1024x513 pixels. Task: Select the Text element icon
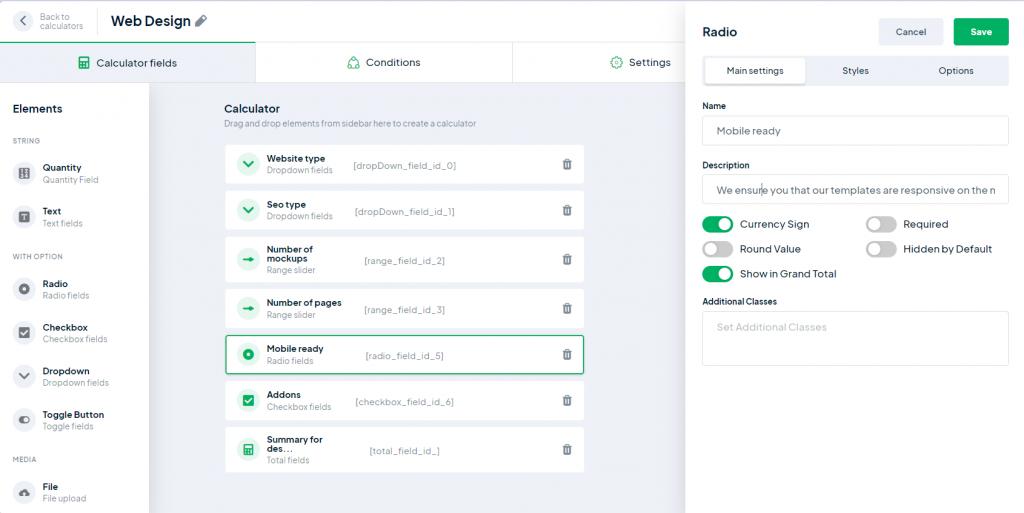point(24,217)
